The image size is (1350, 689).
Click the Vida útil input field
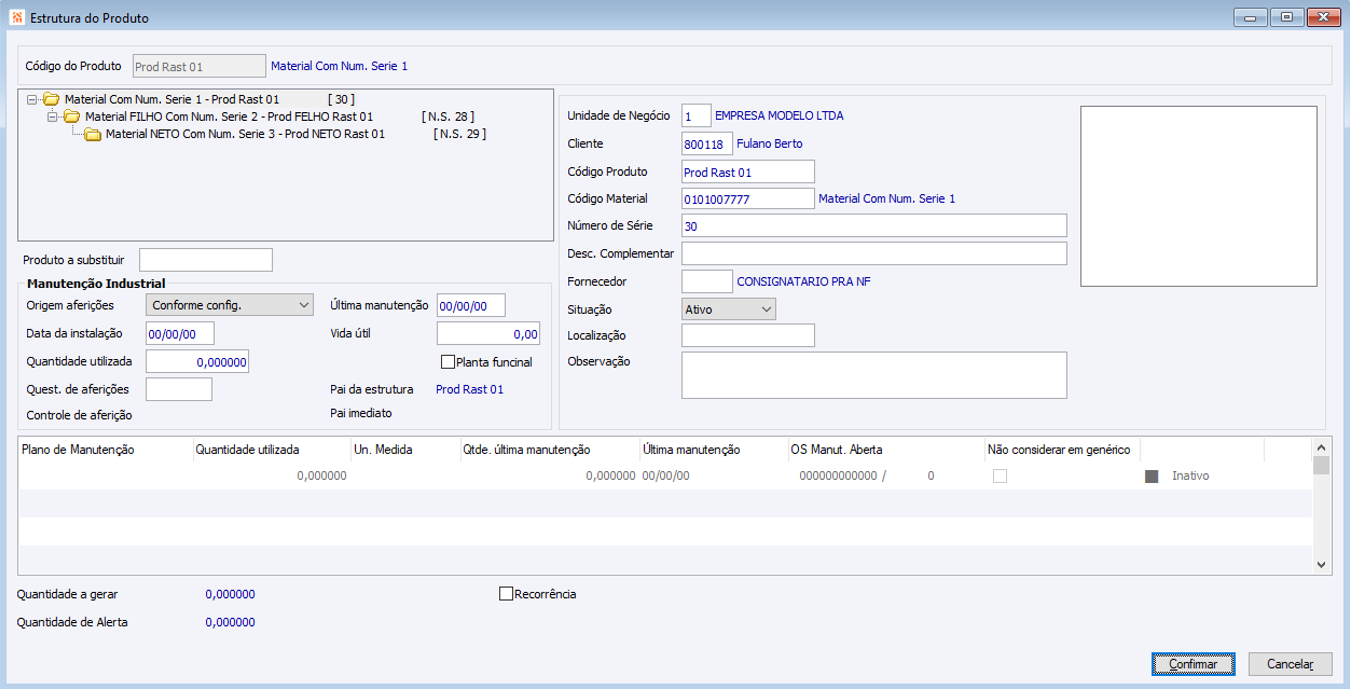pos(488,333)
